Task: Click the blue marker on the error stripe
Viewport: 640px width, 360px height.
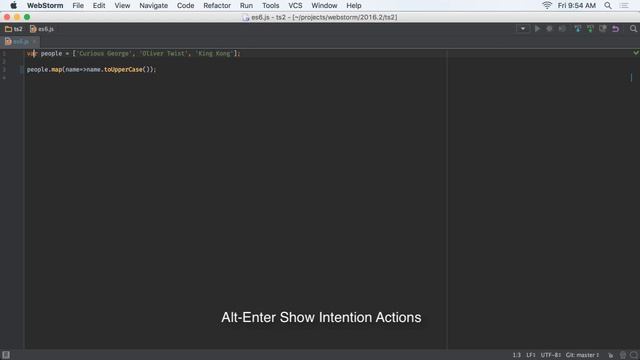Action: 631,77
